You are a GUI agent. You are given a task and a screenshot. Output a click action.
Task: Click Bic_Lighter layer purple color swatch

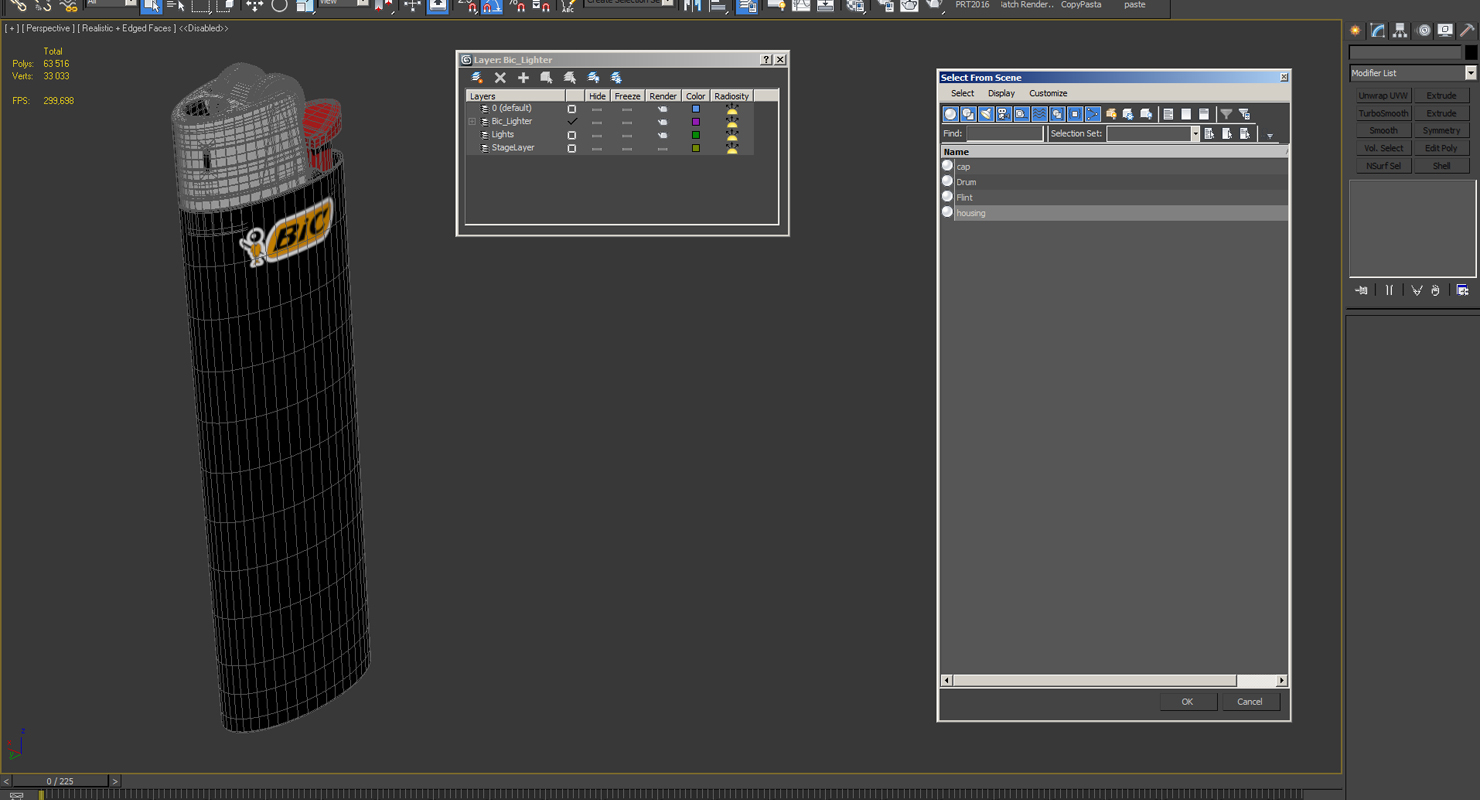(696, 121)
